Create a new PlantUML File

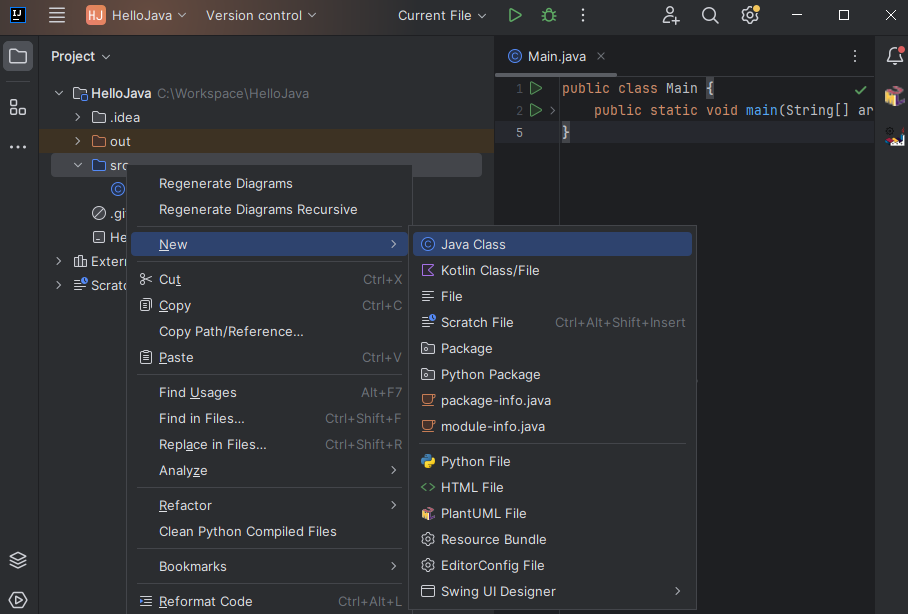click(552, 514)
